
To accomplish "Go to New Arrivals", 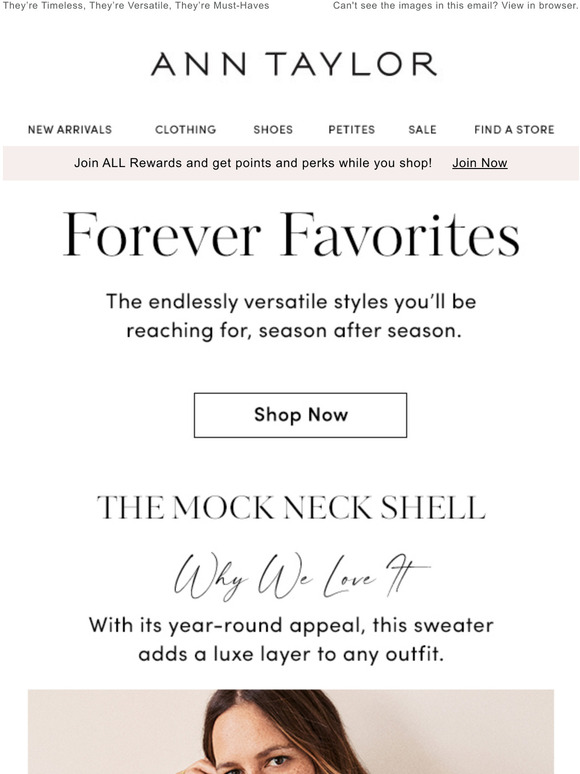I will [x=70, y=130].
